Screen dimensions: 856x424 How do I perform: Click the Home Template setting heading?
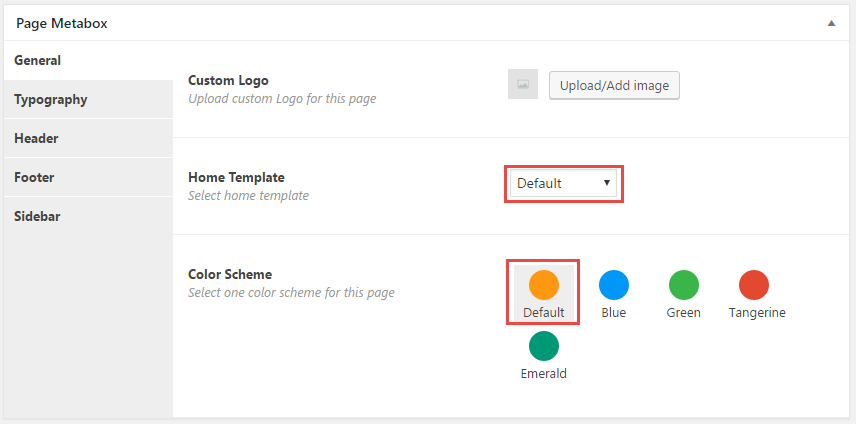click(x=236, y=177)
